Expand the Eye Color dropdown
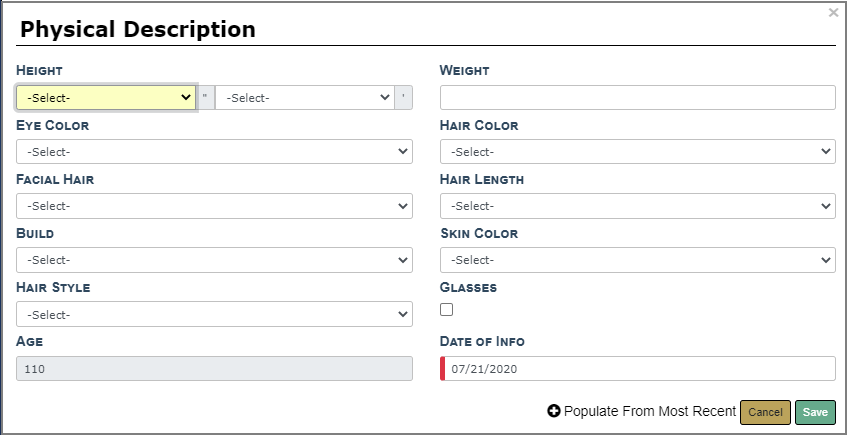Image resolution: width=847 pixels, height=435 pixels. (x=214, y=151)
